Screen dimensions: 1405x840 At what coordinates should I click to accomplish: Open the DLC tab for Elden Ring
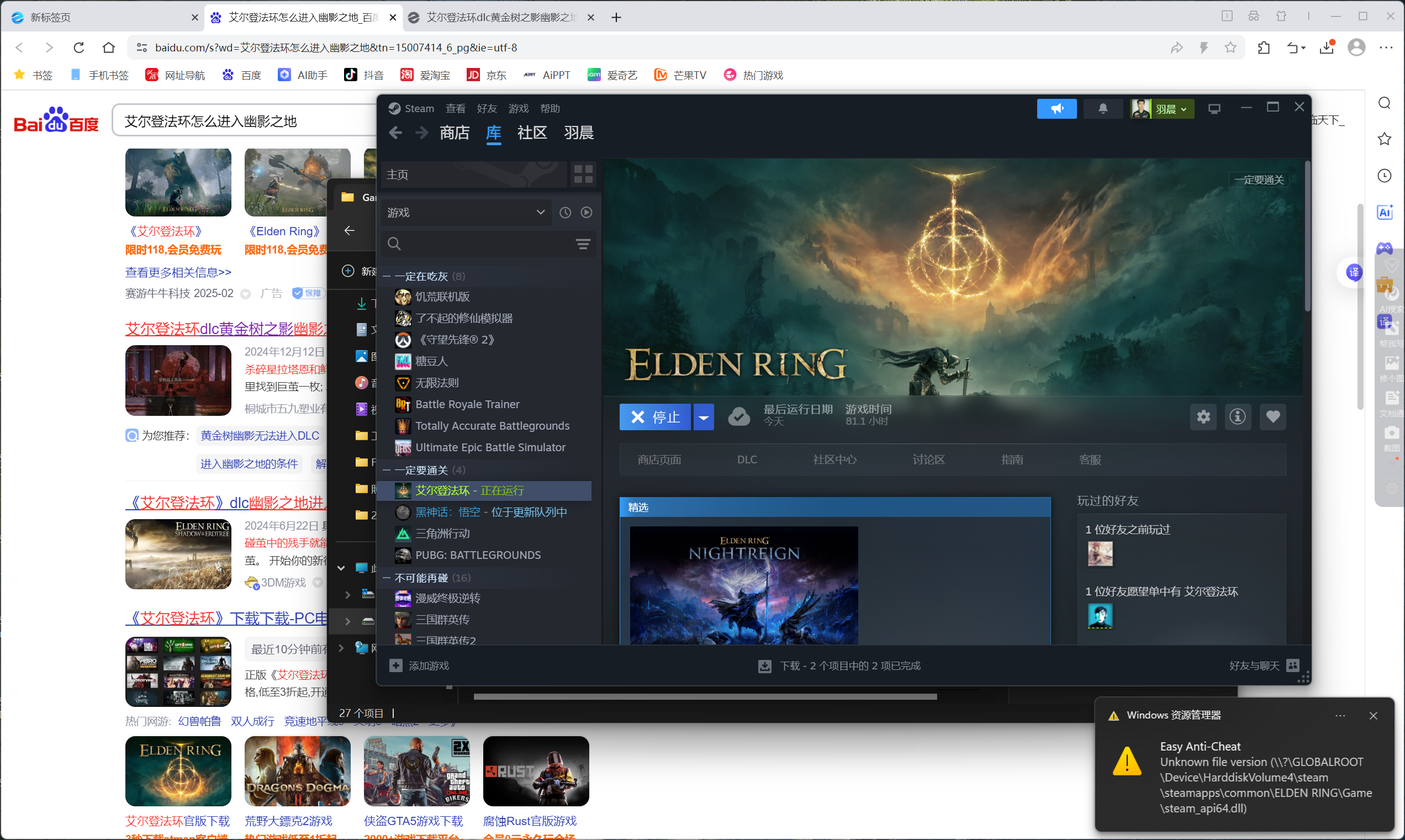tap(747, 459)
